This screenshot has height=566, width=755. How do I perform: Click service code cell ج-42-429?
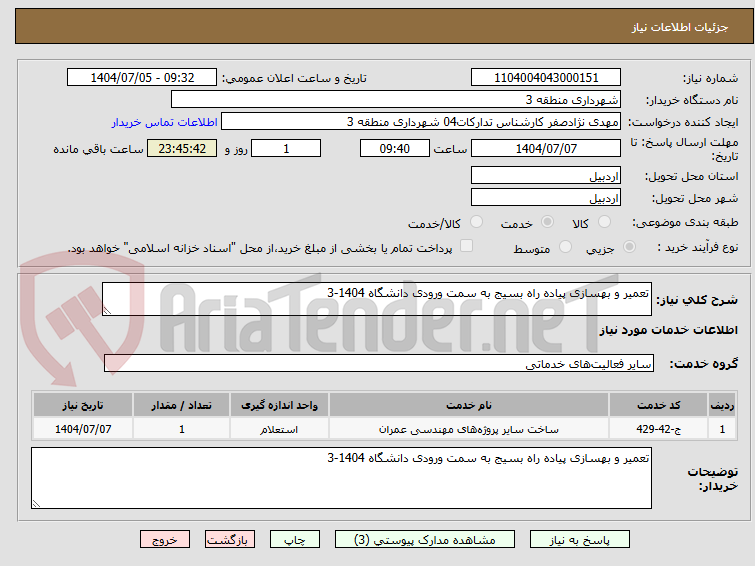[658, 429]
